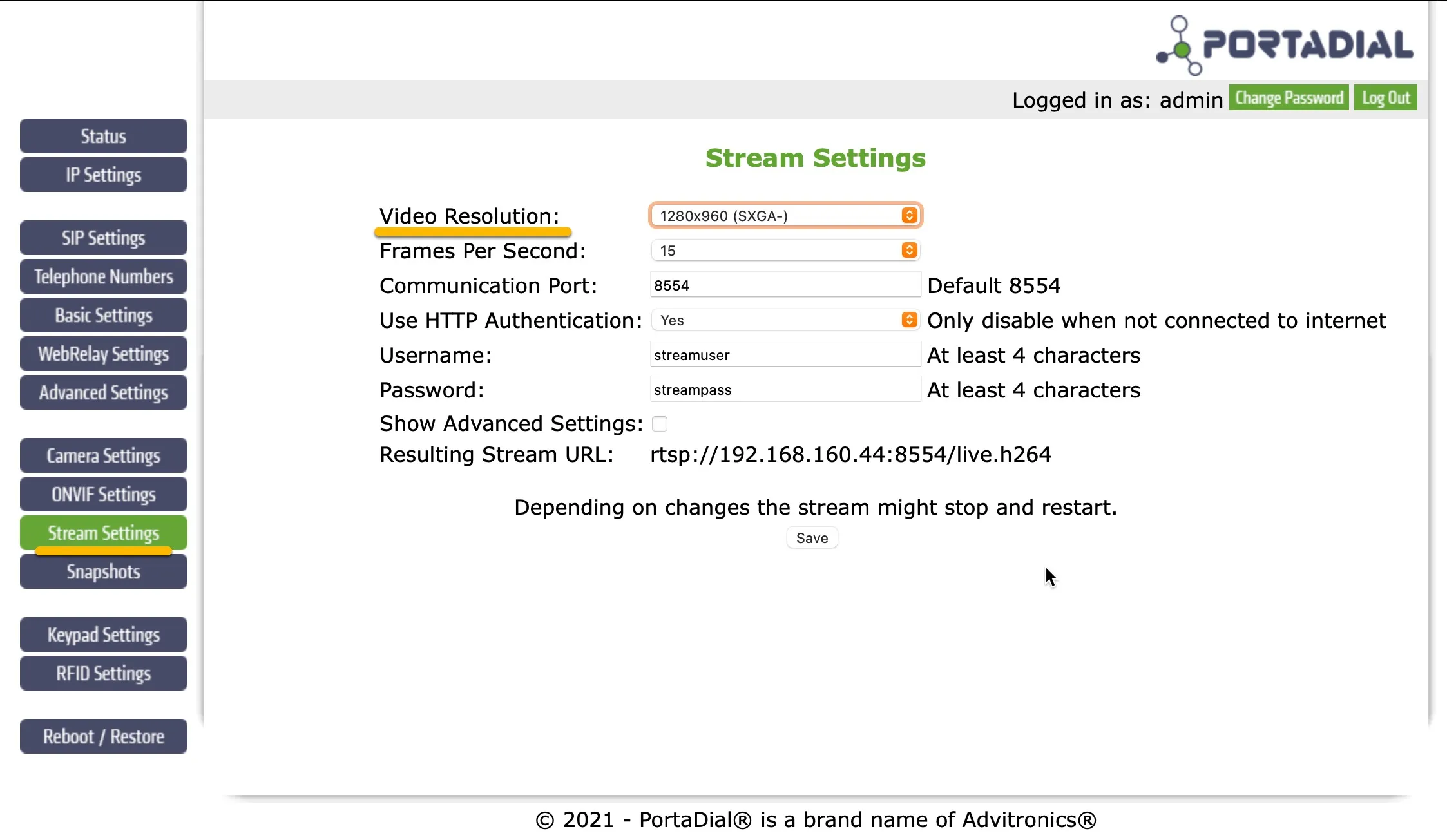Open the SIP Settings page
The width and height of the screenshot is (1447, 840).
(x=104, y=238)
